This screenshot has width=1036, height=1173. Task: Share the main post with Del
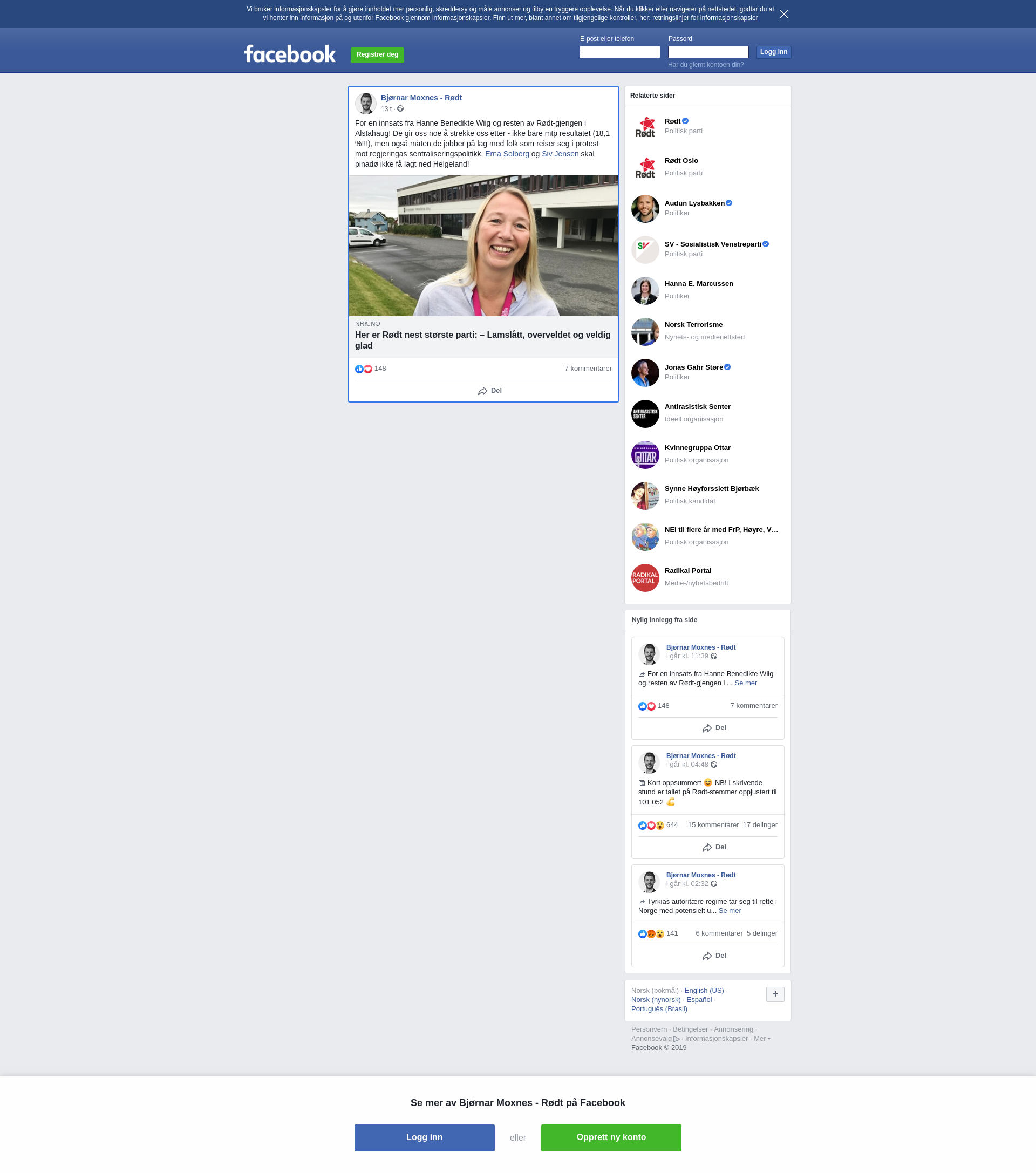(489, 391)
